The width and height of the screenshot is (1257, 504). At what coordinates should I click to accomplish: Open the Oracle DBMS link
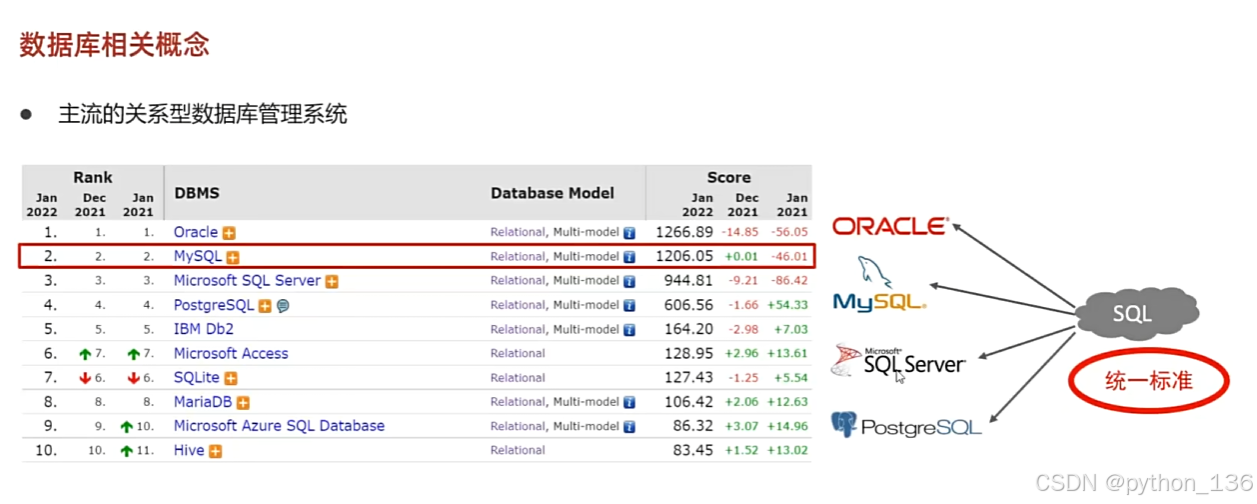[196, 232]
